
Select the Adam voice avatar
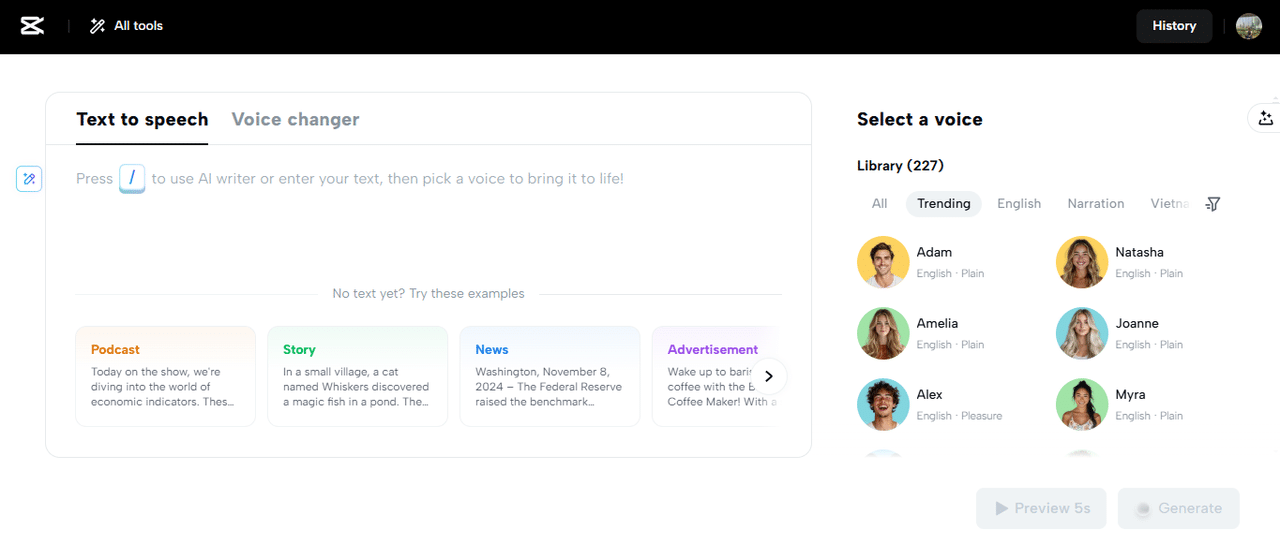(883, 262)
